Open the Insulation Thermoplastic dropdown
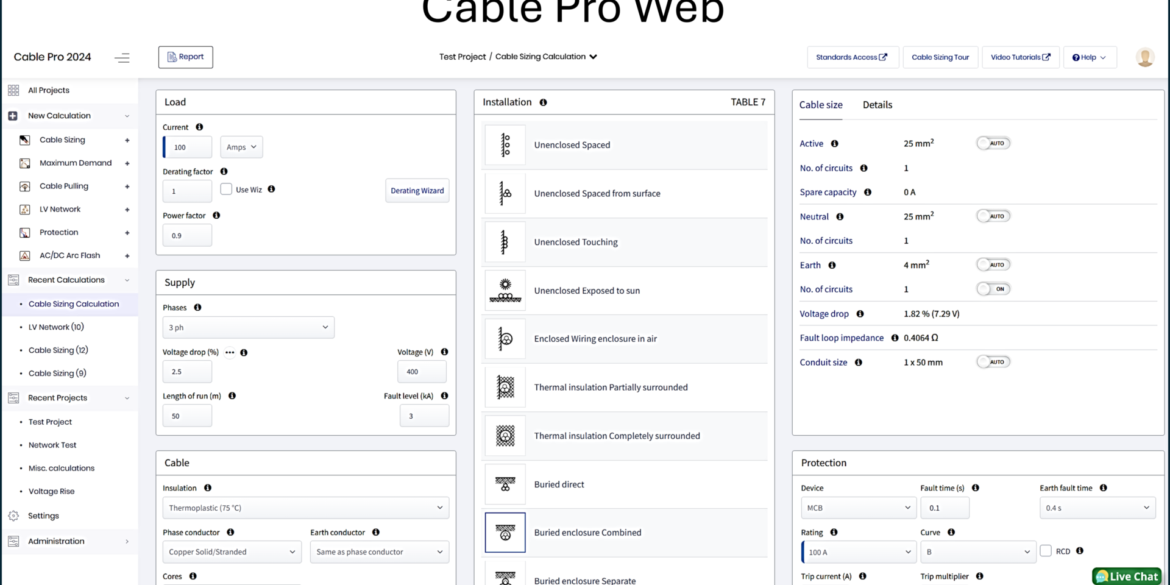This screenshot has width=1170, height=585. [306, 507]
